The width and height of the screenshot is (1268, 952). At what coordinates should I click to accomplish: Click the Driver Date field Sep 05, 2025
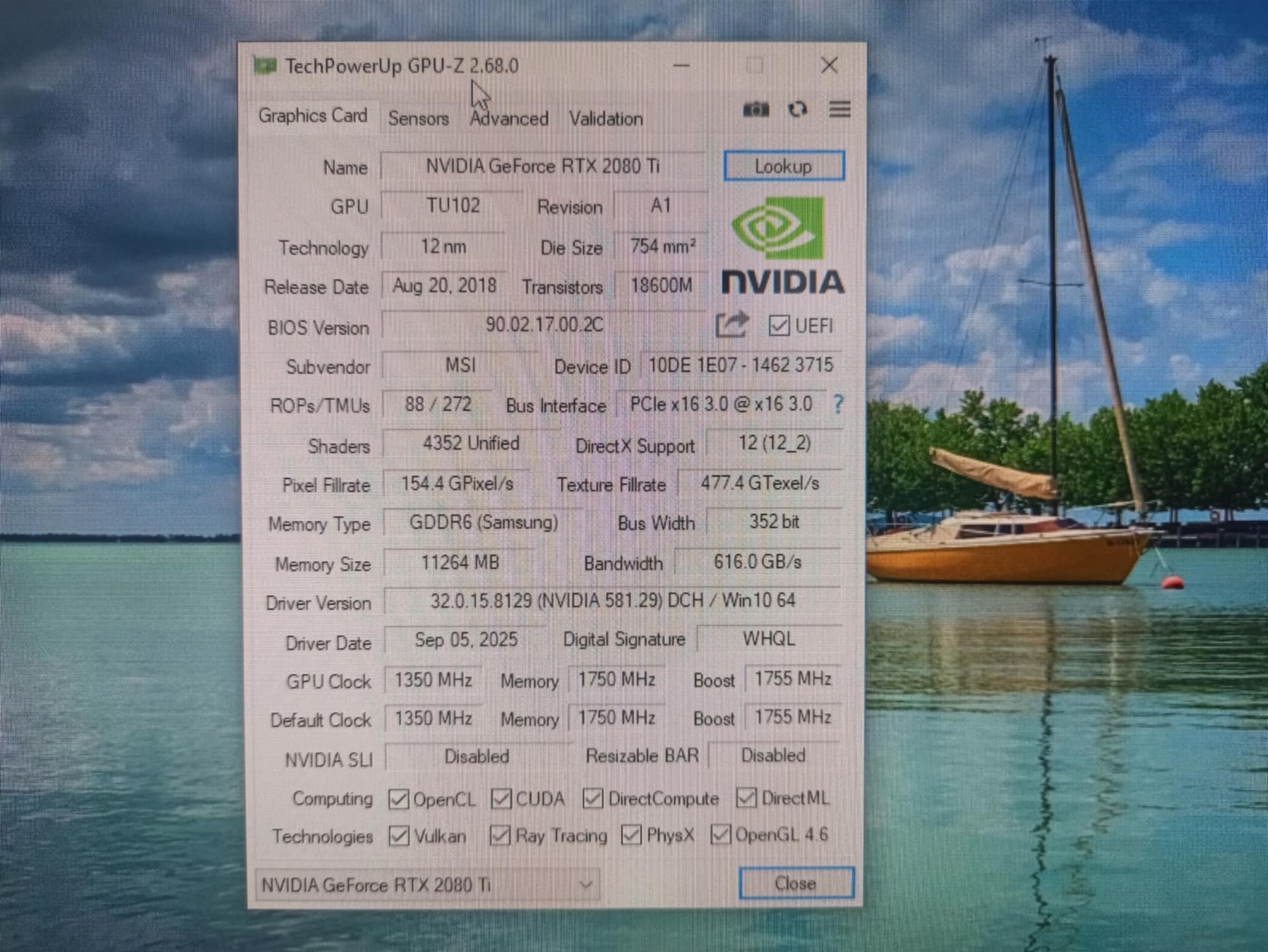466,640
